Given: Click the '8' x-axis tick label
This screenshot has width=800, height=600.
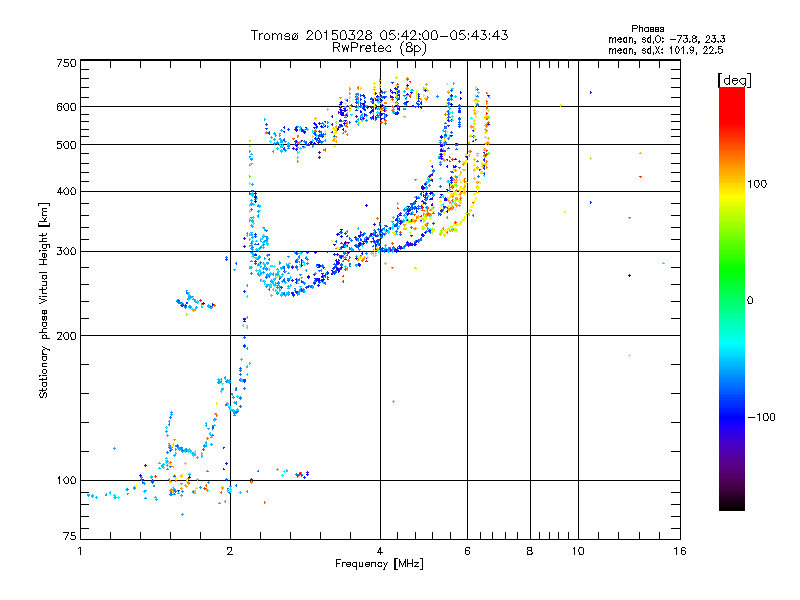Looking at the screenshot, I should (x=530, y=551).
